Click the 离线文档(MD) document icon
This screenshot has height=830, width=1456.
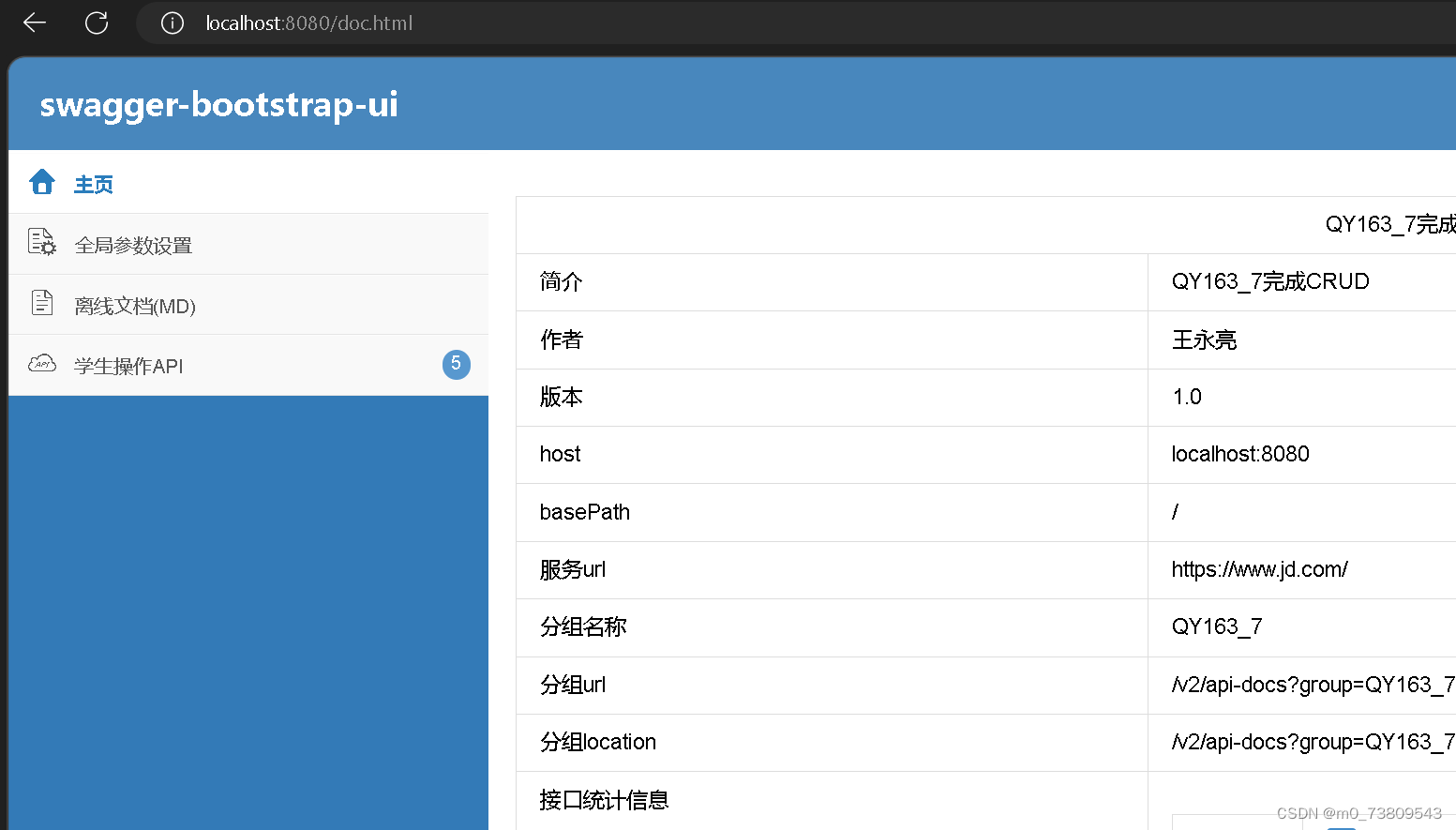[x=42, y=303]
